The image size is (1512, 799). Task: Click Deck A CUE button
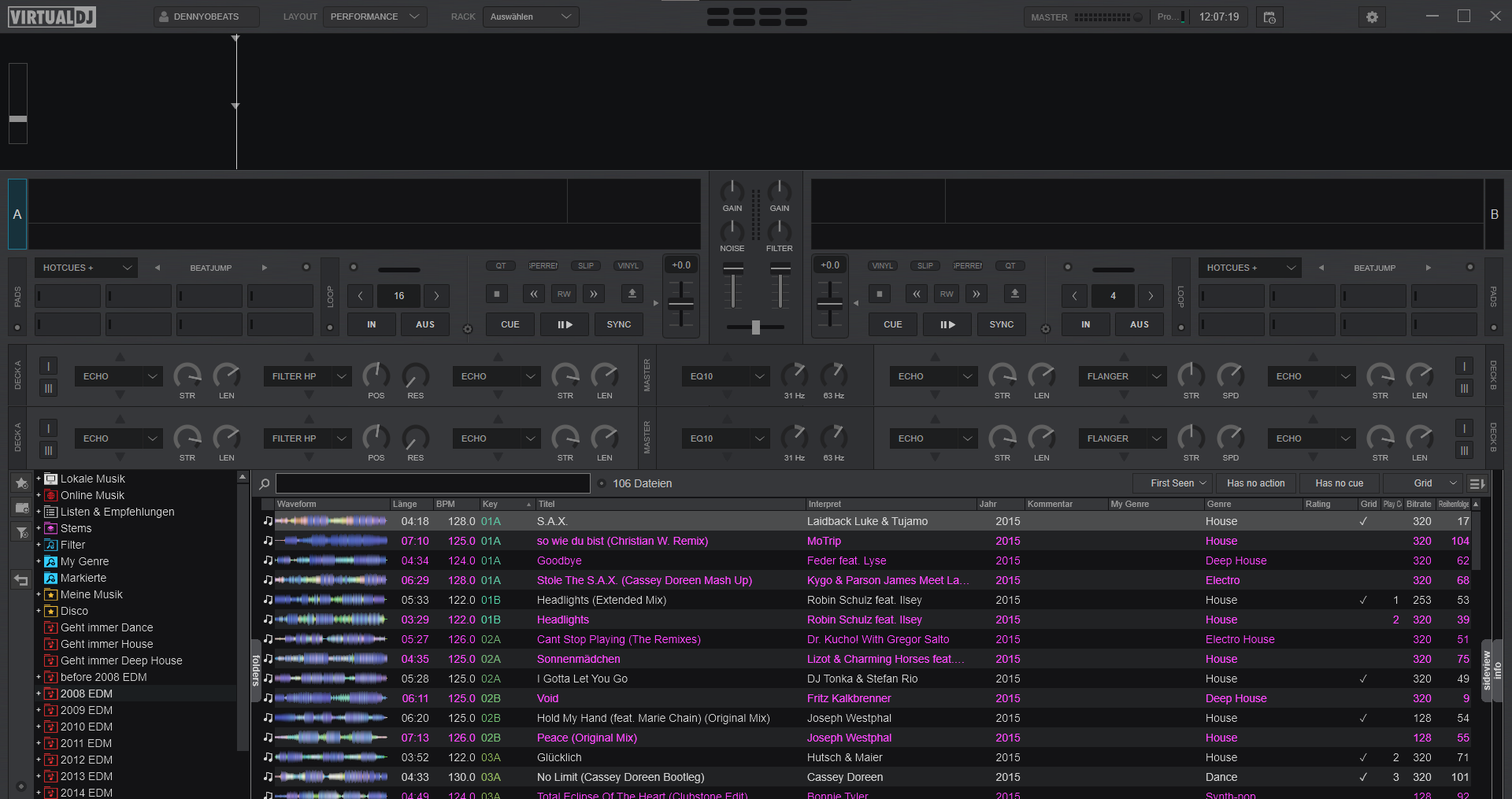tap(510, 324)
